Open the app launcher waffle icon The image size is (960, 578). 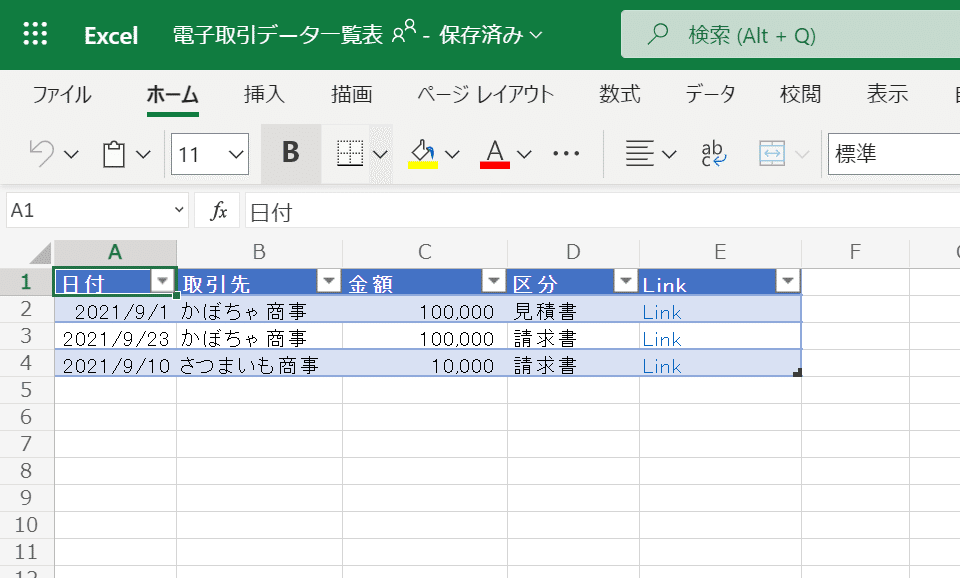(35, 34)
